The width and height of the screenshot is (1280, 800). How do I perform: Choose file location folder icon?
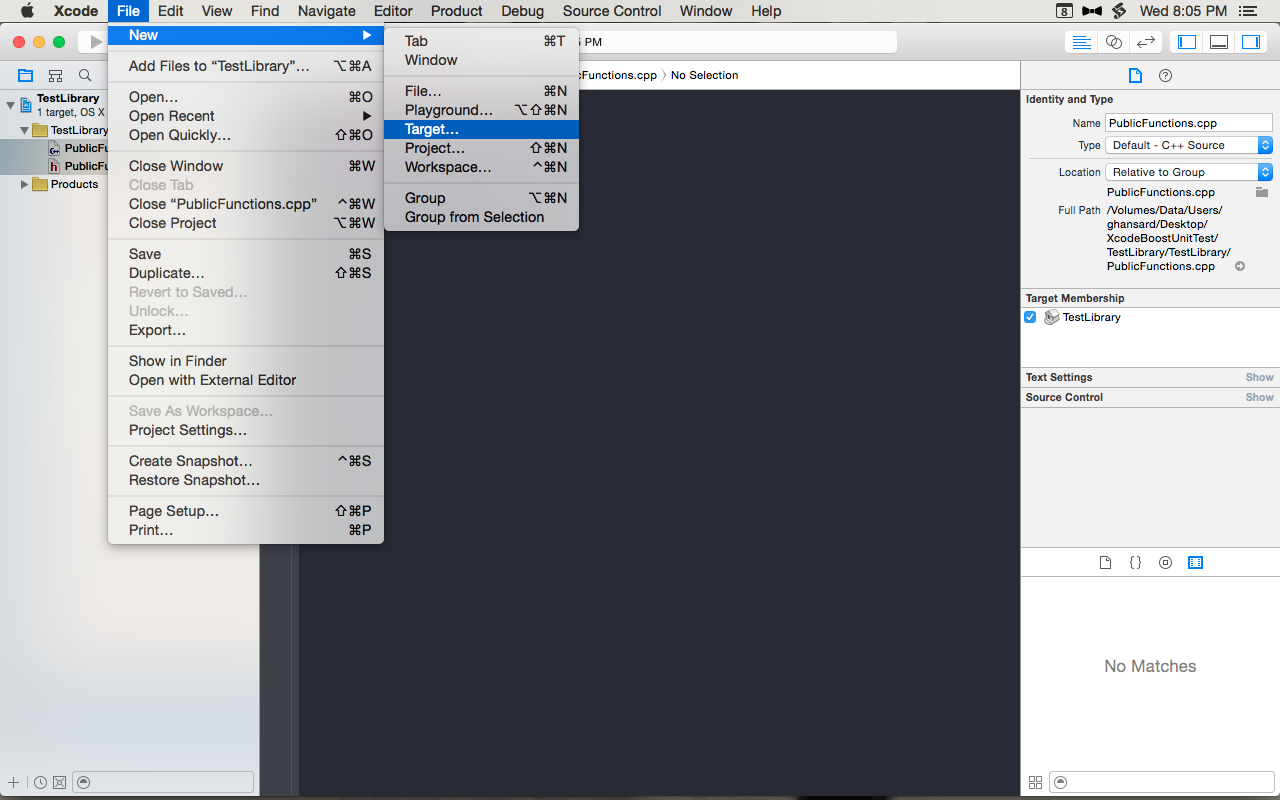[x=1262, y=192]
